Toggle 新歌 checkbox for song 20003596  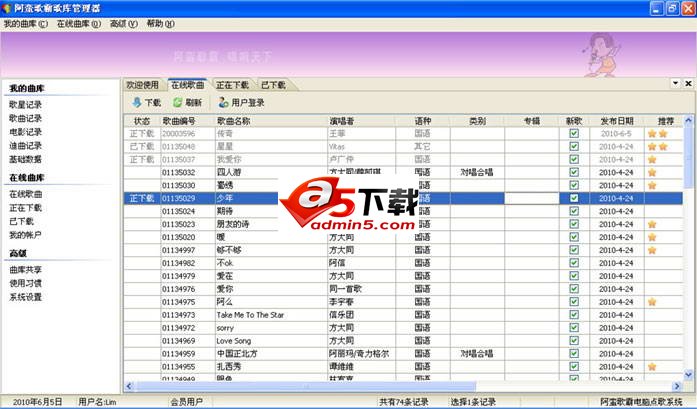tap(574, 133)
